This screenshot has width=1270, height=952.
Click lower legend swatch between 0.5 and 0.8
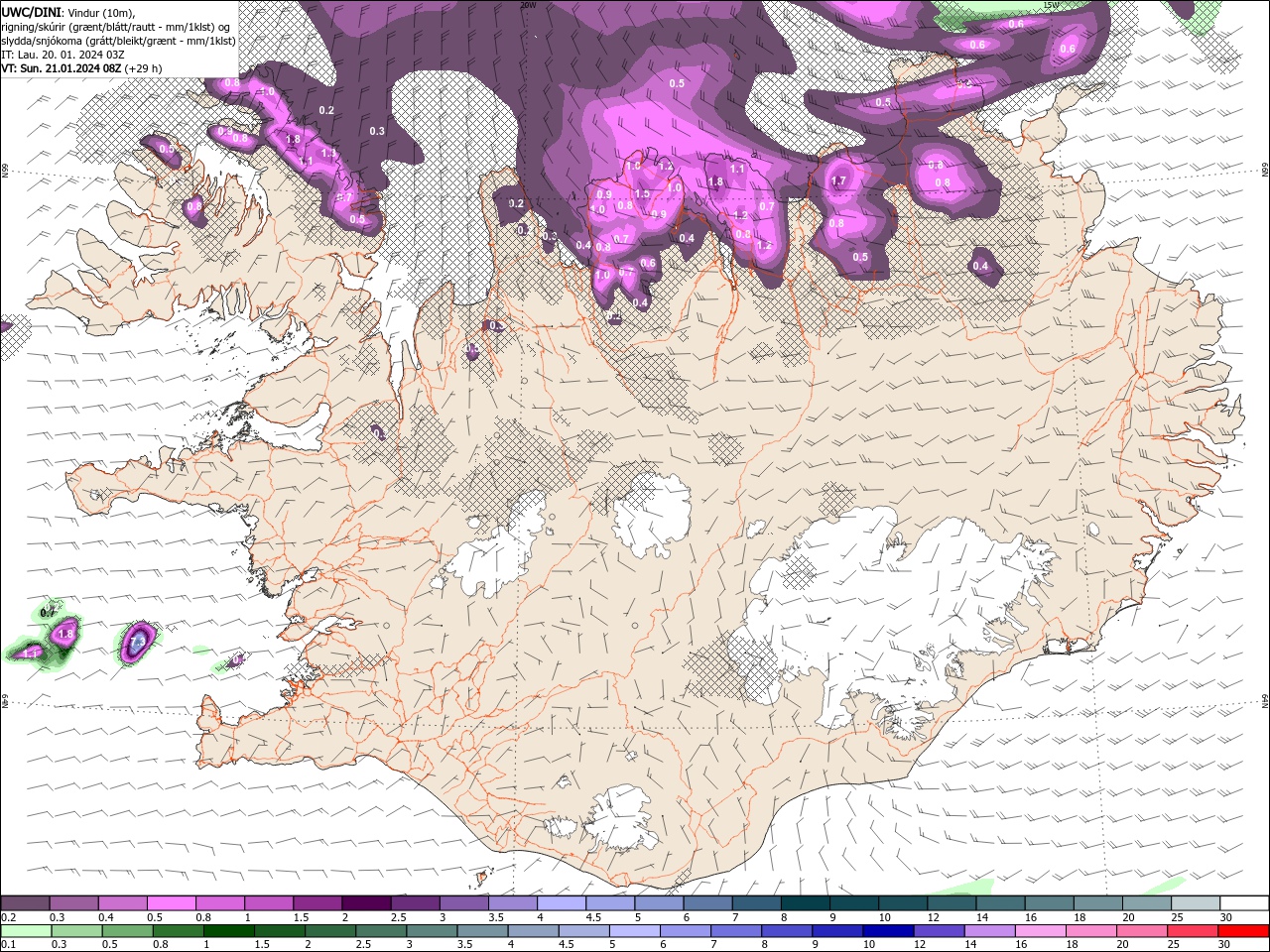click(127, 931)
